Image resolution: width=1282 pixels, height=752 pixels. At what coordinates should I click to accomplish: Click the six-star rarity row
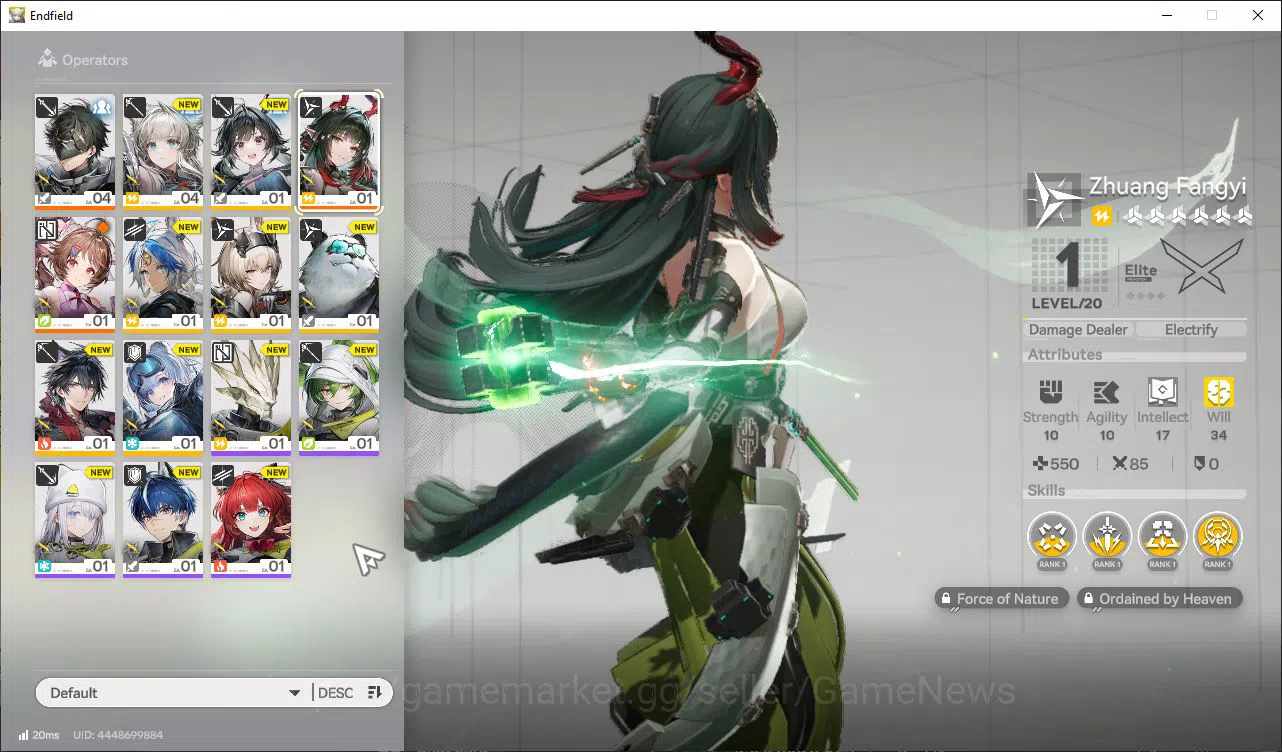[x=1189, y=216]
